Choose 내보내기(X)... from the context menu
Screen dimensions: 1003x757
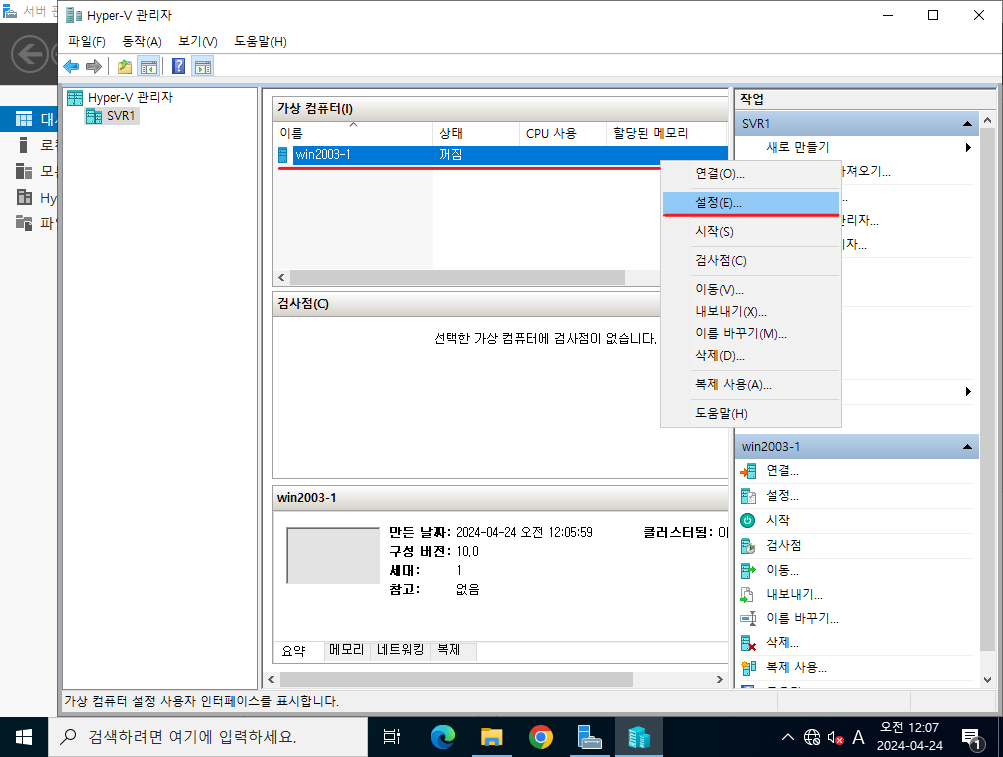pyautogui.click(x=750, y=312)
